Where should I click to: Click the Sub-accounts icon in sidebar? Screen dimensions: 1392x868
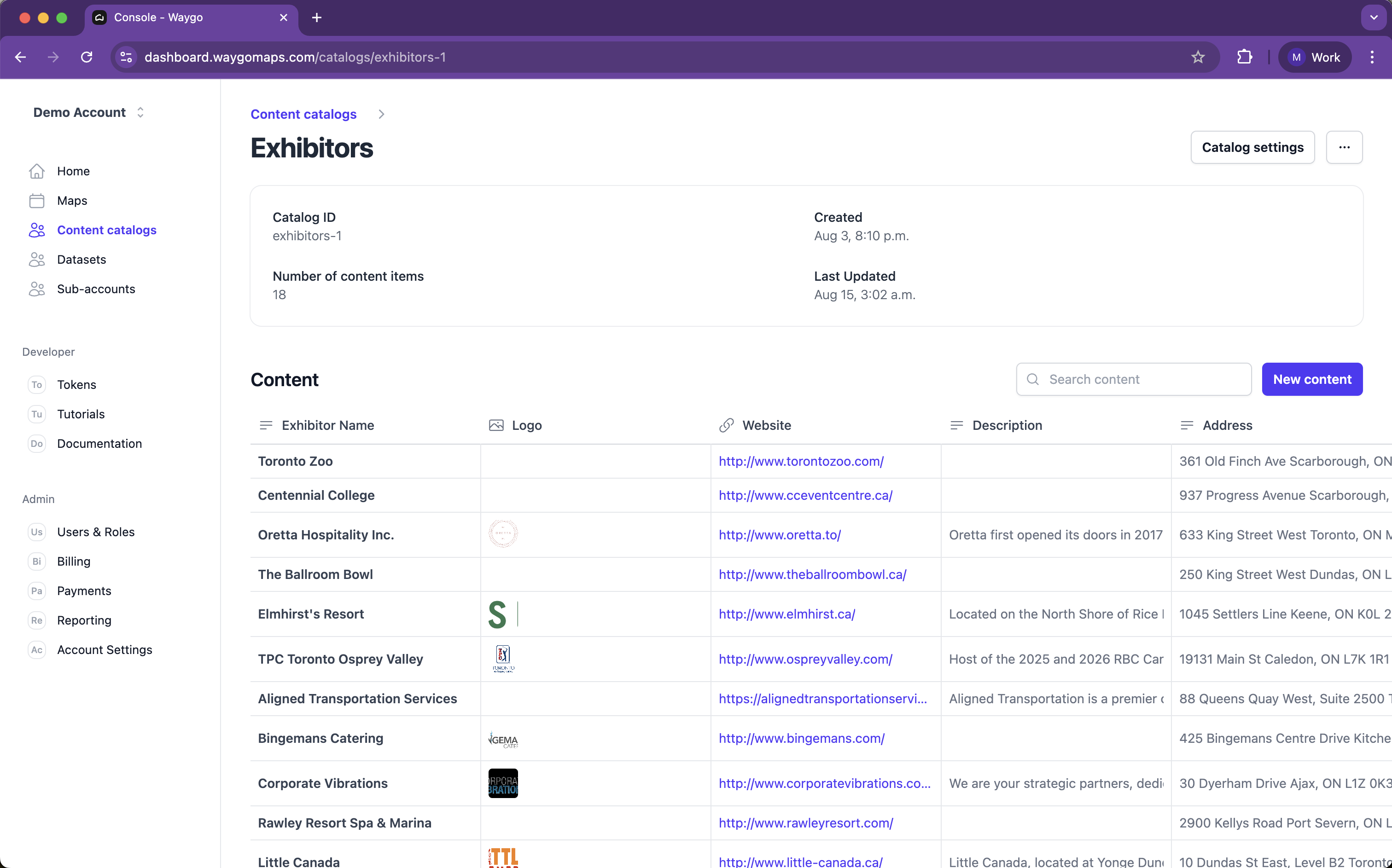pyautogui.click(x=37, y=289)
